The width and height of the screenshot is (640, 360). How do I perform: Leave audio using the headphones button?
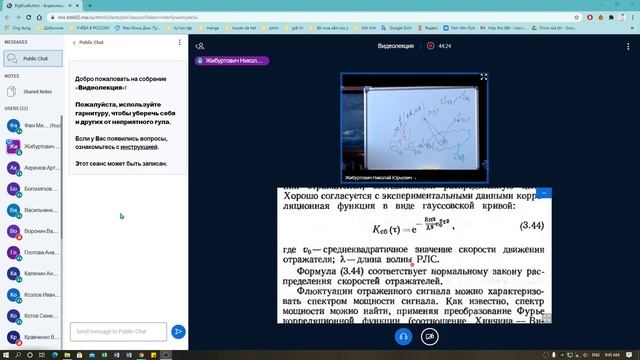coord(403,337)
